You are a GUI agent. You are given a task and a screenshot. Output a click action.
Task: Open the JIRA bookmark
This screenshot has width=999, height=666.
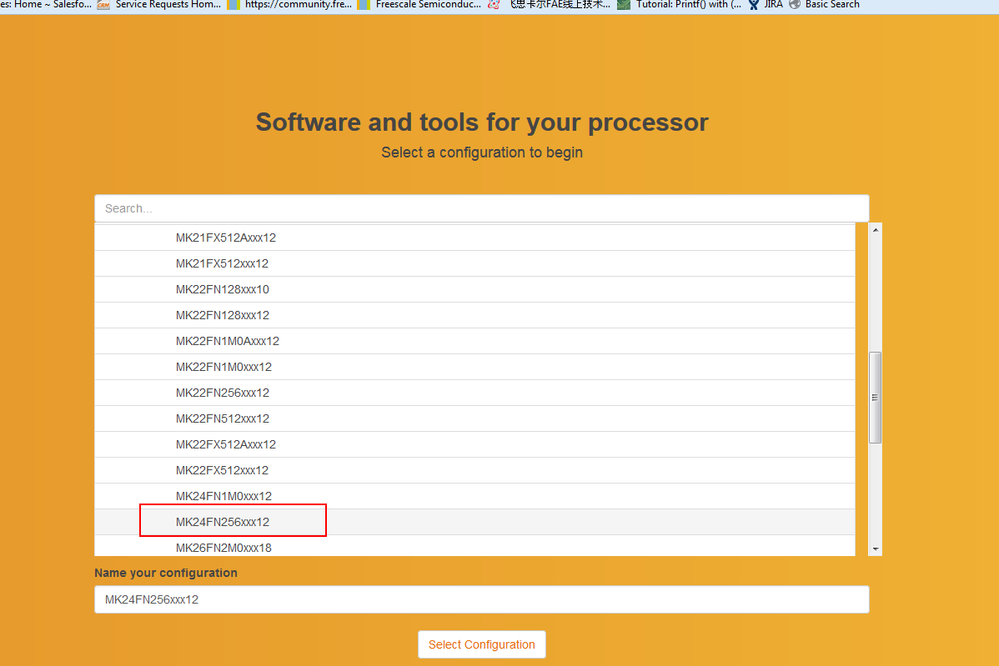[766, 5]
